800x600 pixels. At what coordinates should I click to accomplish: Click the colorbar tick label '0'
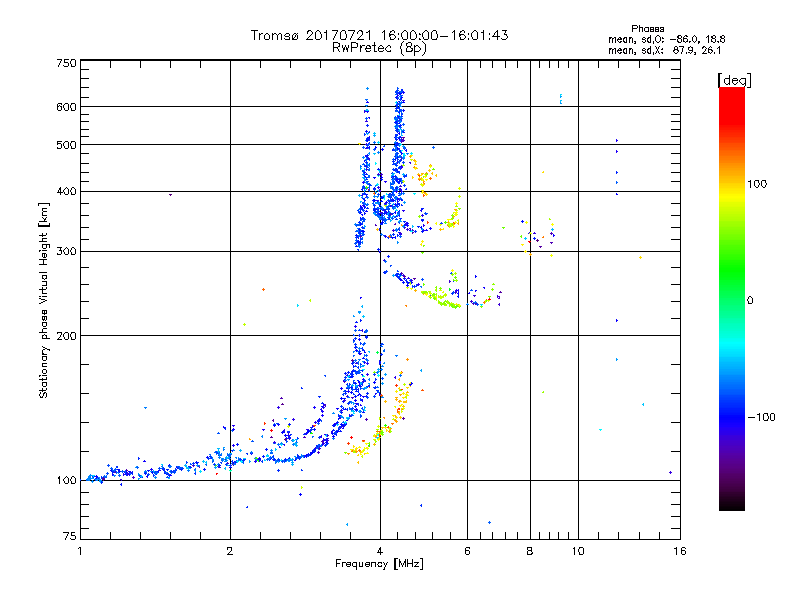click(750, 301)
